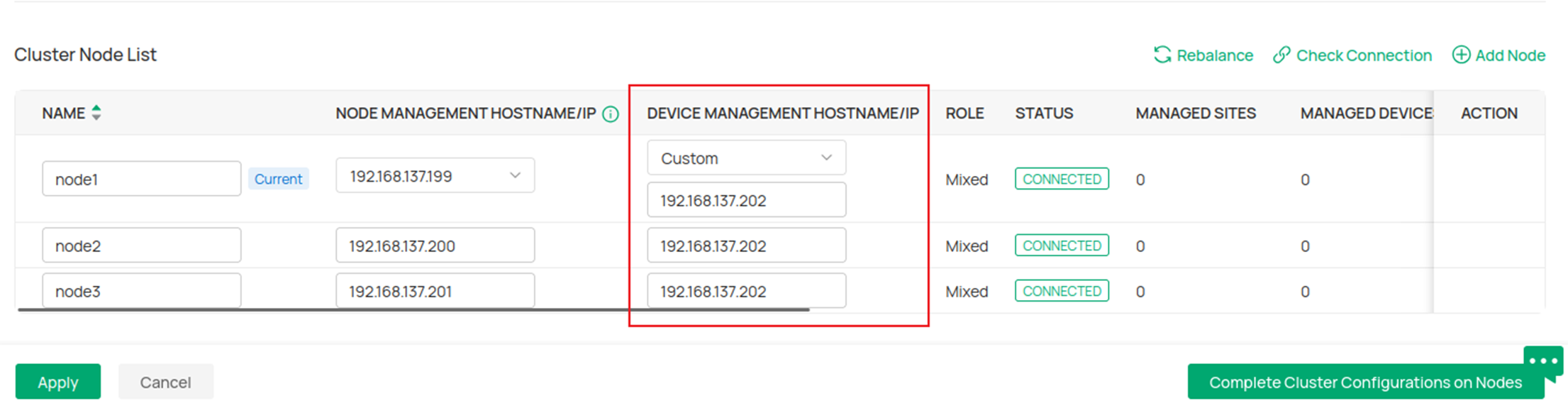
Task: Click the horizontal table scrollbar
Action: pyautogui.click(x=413, y=310)
